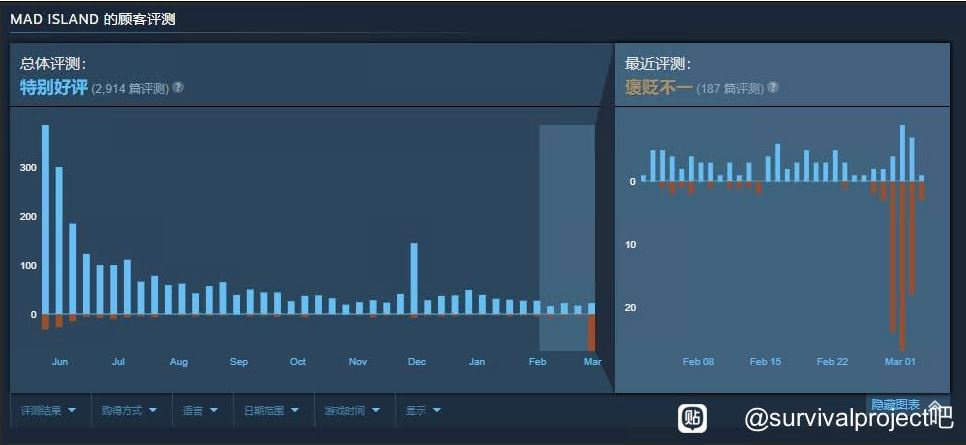
Task: Click the (187 篇评测) review count
Action: point(730,89)
